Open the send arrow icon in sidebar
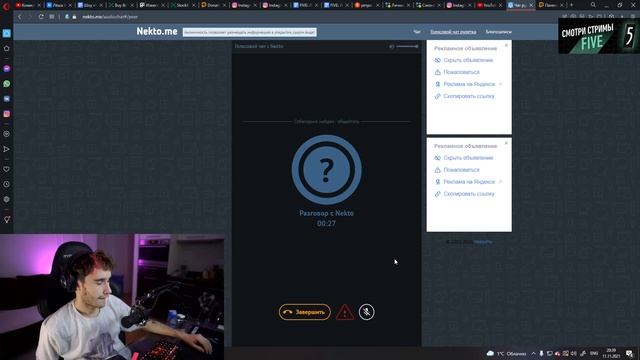Screen dimensions: 640x360 [x=7, y=149]
